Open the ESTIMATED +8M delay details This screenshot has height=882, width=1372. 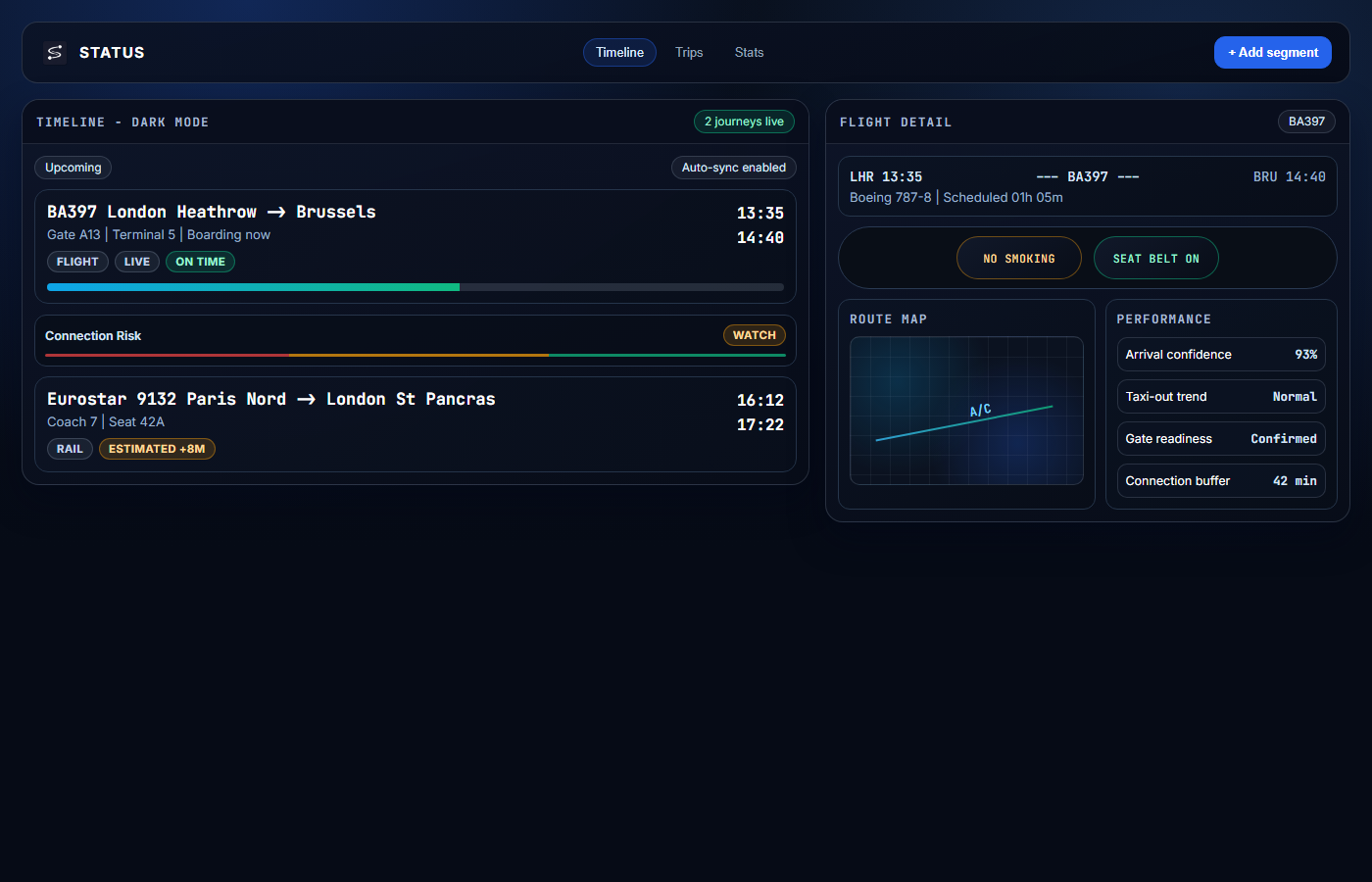[x=157, y=448]
